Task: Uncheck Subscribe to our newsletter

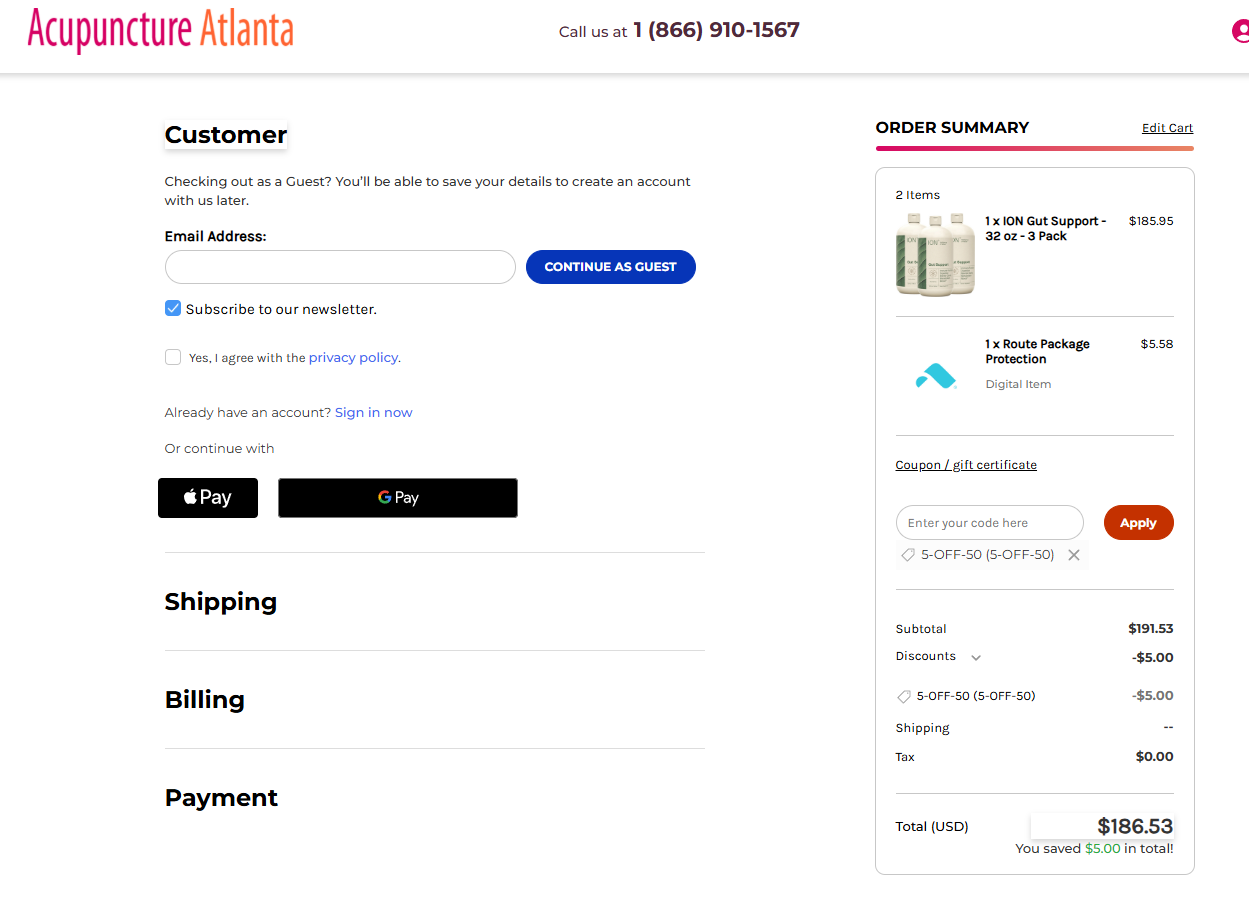Action: 173,308
